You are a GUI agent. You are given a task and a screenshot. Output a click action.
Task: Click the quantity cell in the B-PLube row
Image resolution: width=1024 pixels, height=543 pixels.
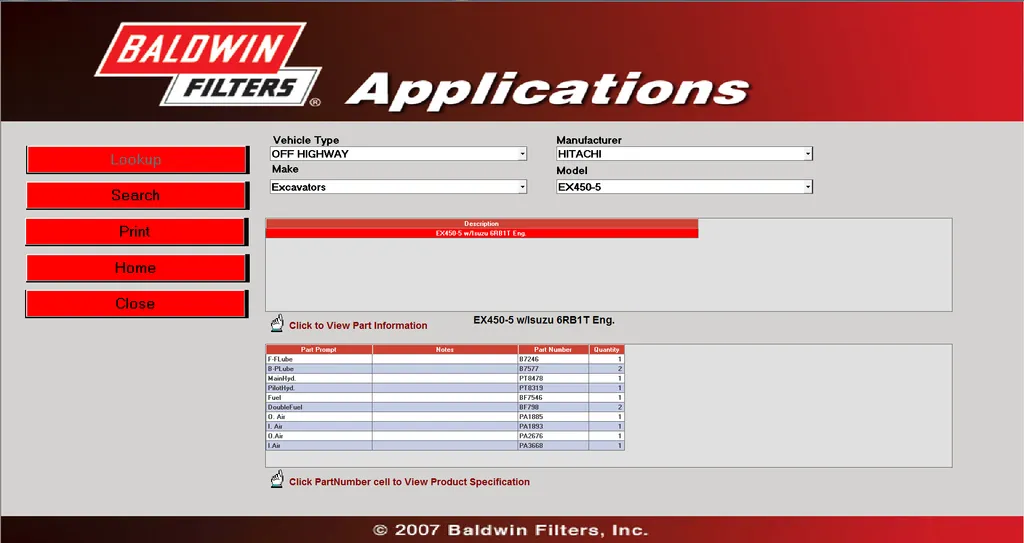(x=606, y=369)
